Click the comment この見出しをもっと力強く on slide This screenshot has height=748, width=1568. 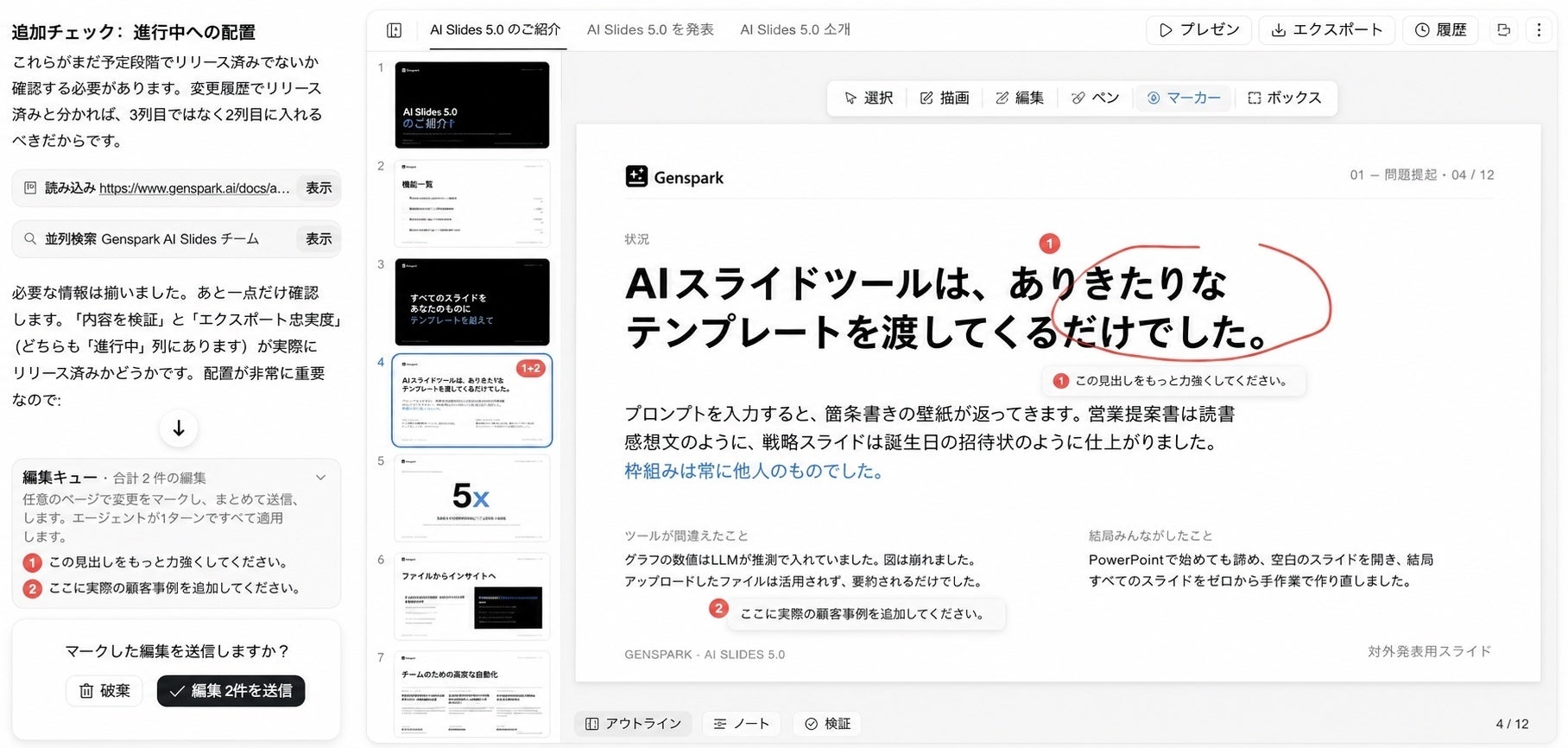click(1173, 381)
